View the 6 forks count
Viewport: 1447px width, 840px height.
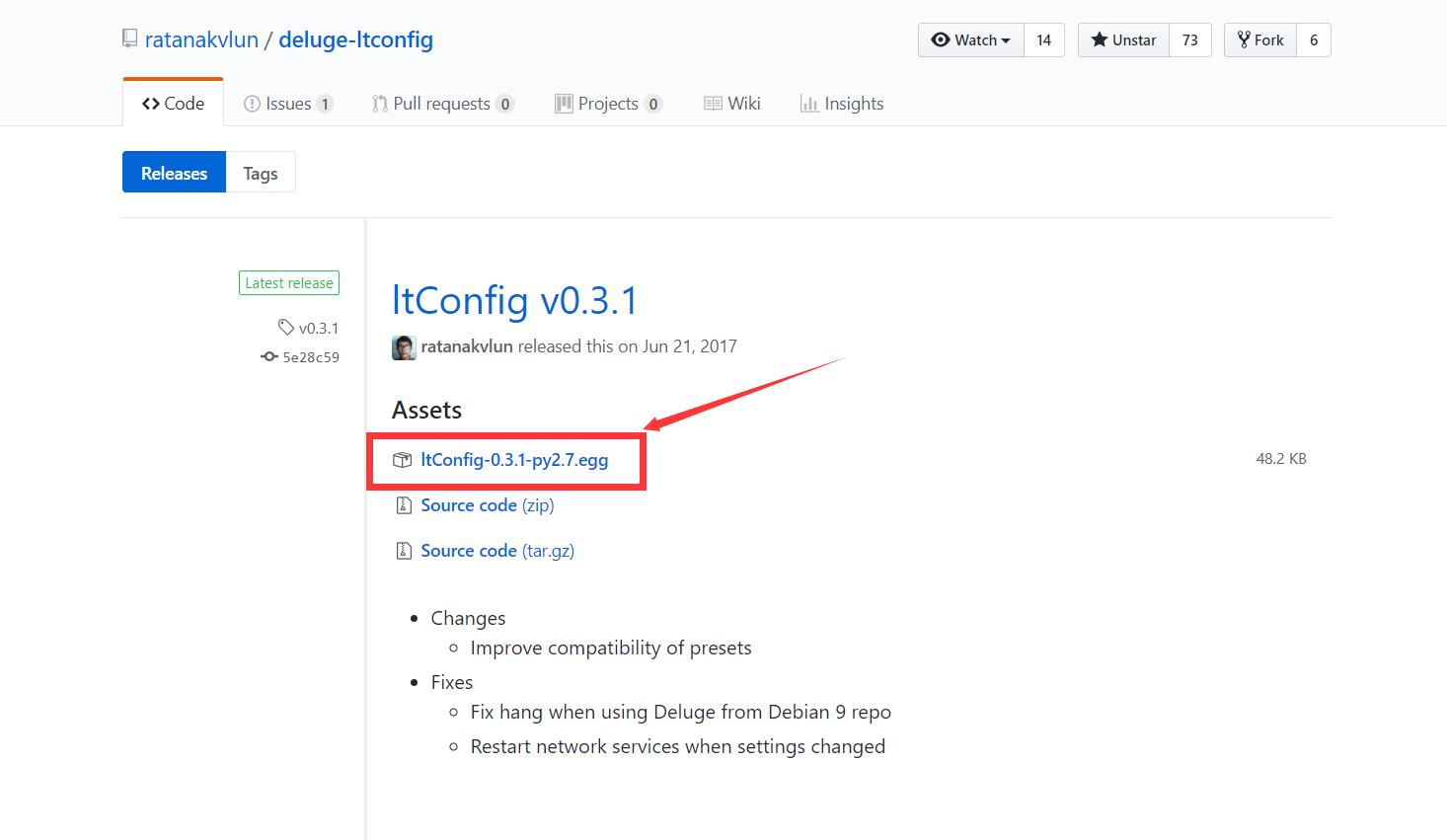click(1314, 40)
